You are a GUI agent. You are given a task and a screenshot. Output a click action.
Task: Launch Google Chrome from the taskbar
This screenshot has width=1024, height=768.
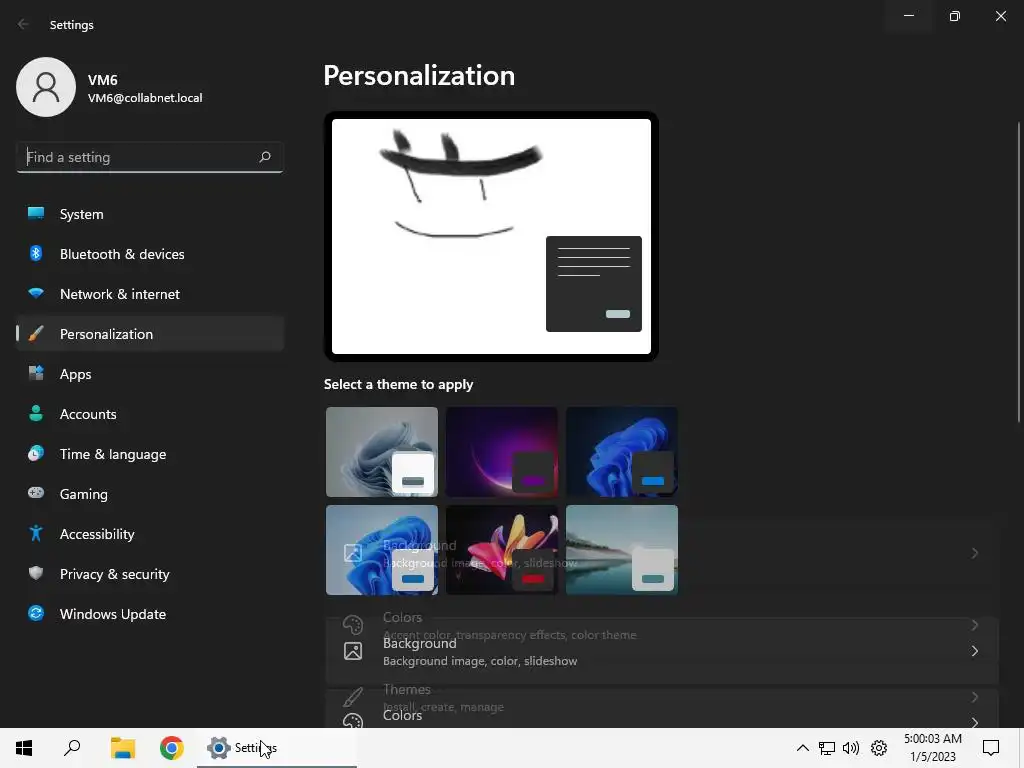pyautogui.click(x=172, y=748)
